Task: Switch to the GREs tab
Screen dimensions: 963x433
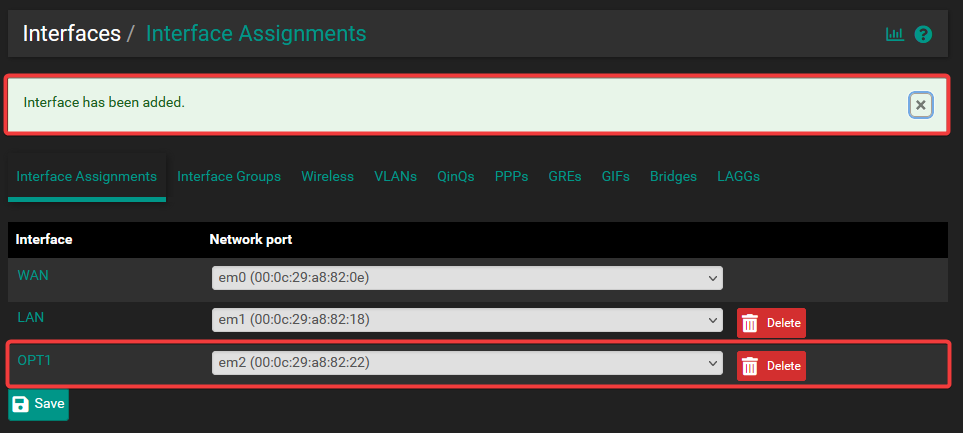Action: tap(564, 176)
